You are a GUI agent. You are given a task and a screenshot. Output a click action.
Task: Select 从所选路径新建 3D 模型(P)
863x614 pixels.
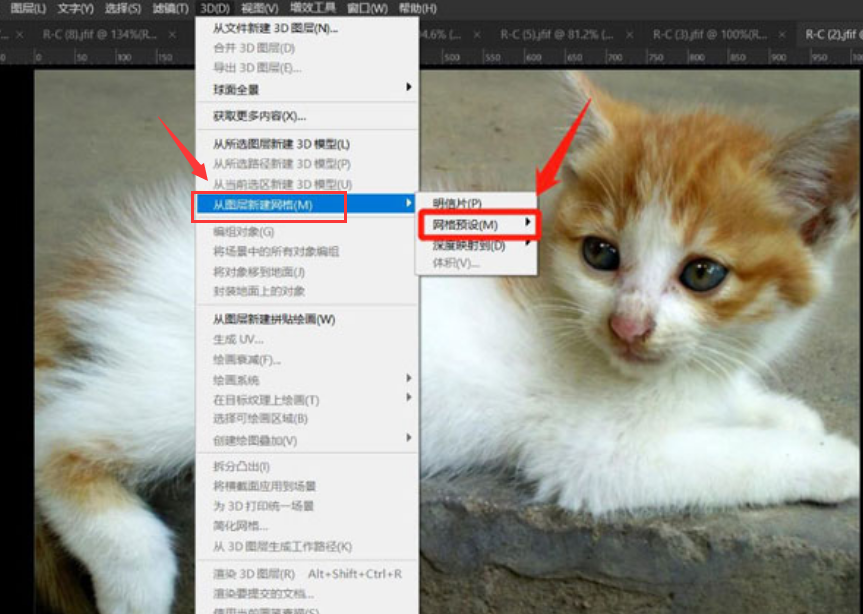click(x=307, y=164)
